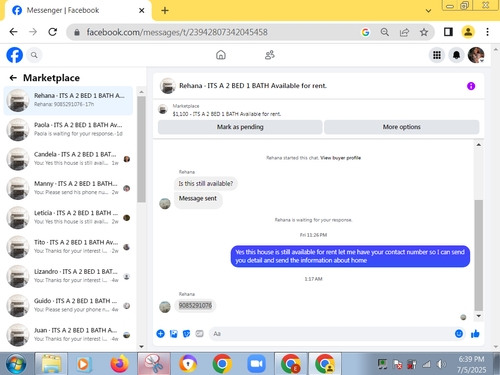Open Juan chat in Marketplace list
500x375 pixels.
point(68,335)
